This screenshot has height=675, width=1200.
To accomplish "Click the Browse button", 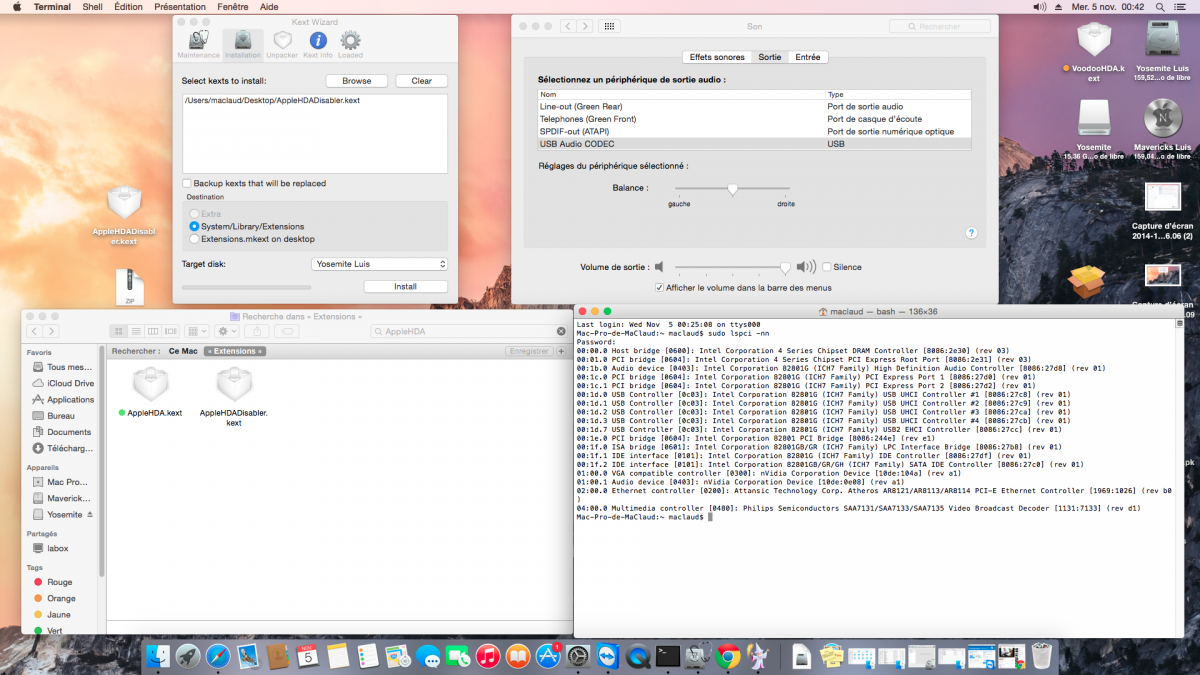I will point(356,81).
